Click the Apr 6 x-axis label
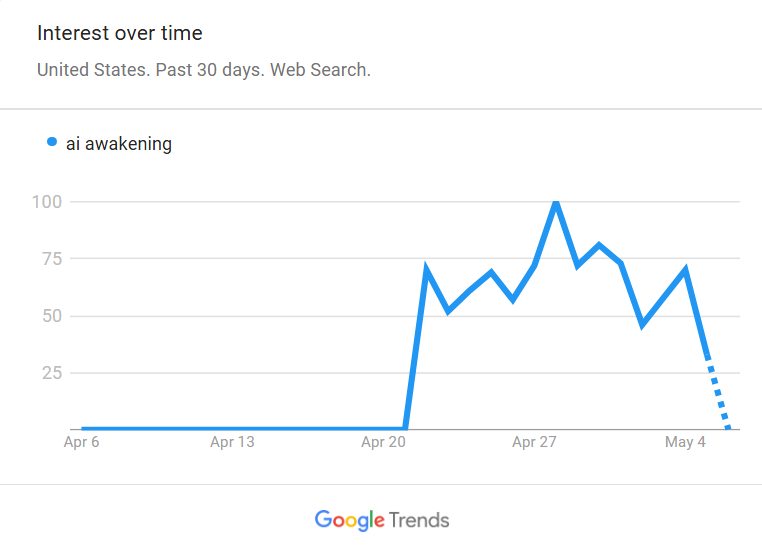 coord(81,442)
